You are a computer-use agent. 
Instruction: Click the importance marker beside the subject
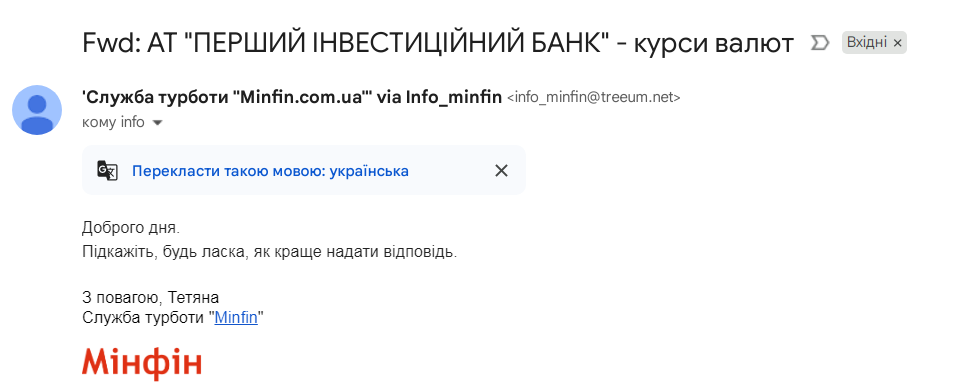(819, 43)
